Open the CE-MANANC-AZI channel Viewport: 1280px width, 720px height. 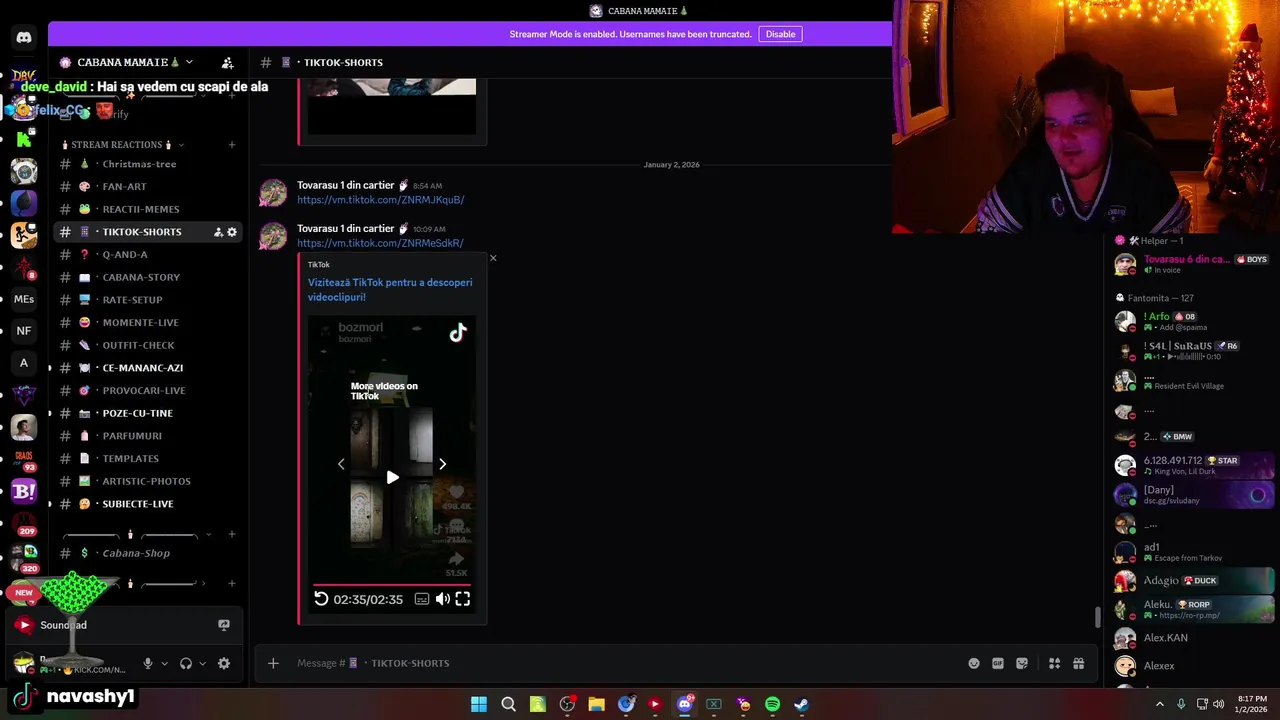(147, 368)
